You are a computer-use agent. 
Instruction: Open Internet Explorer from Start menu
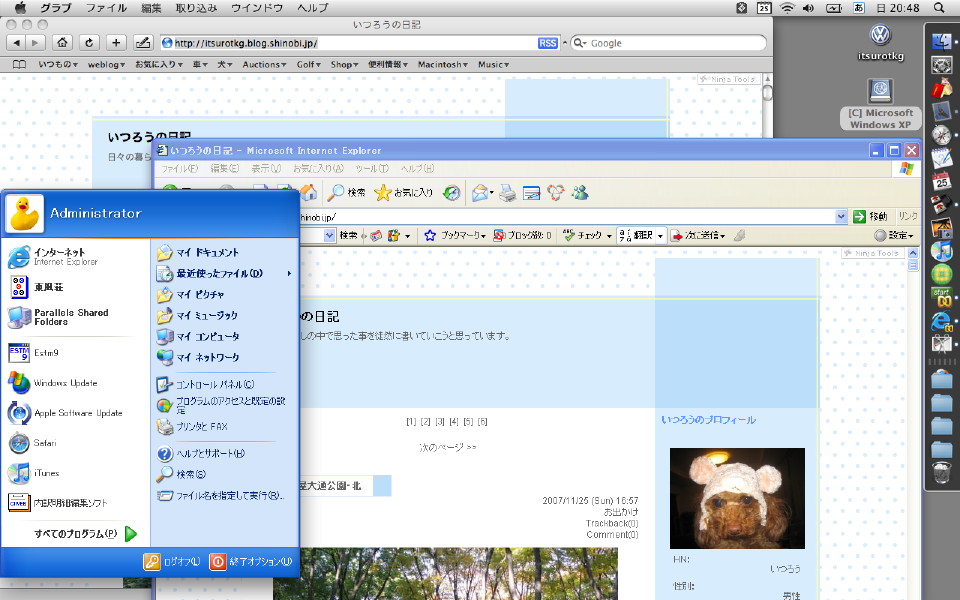click(75, 257)
